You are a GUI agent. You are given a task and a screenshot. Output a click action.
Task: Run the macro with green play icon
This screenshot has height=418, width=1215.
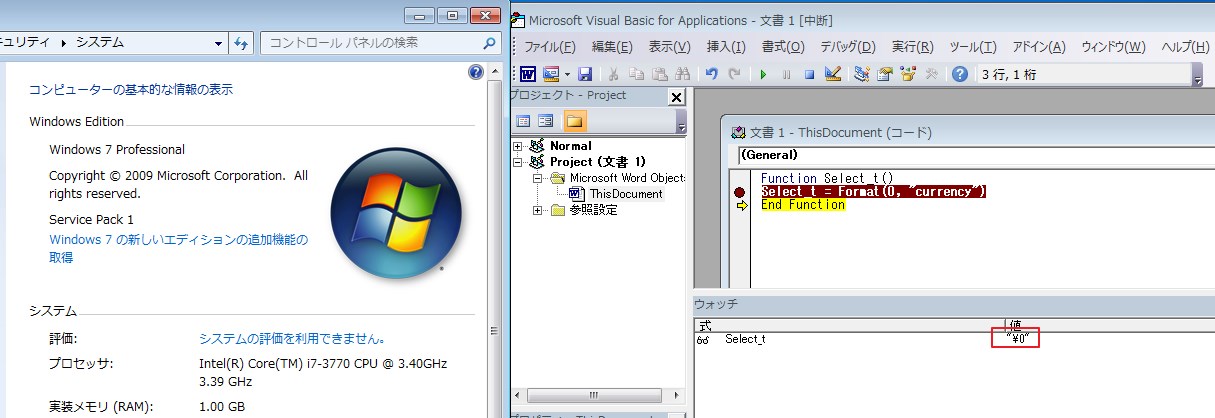[763, 74]
